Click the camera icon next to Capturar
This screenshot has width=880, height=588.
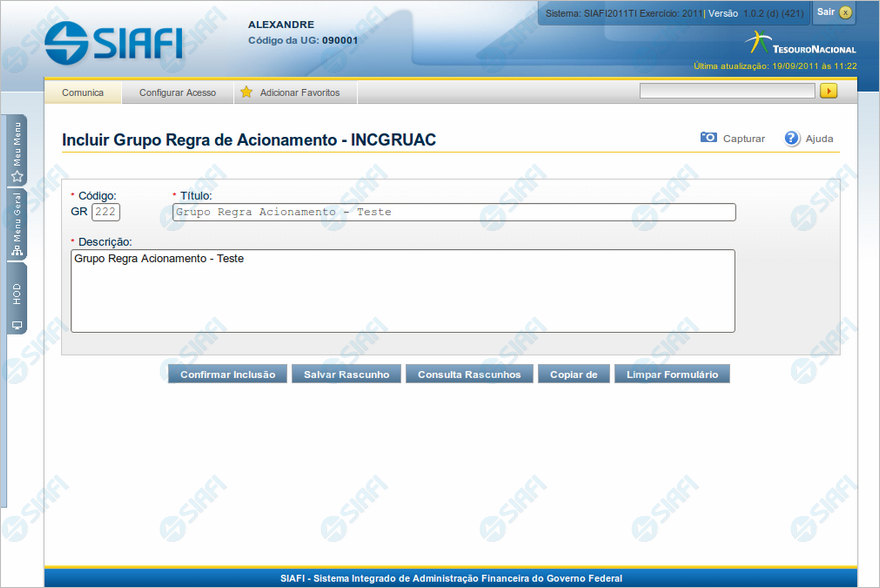(708, 138)
